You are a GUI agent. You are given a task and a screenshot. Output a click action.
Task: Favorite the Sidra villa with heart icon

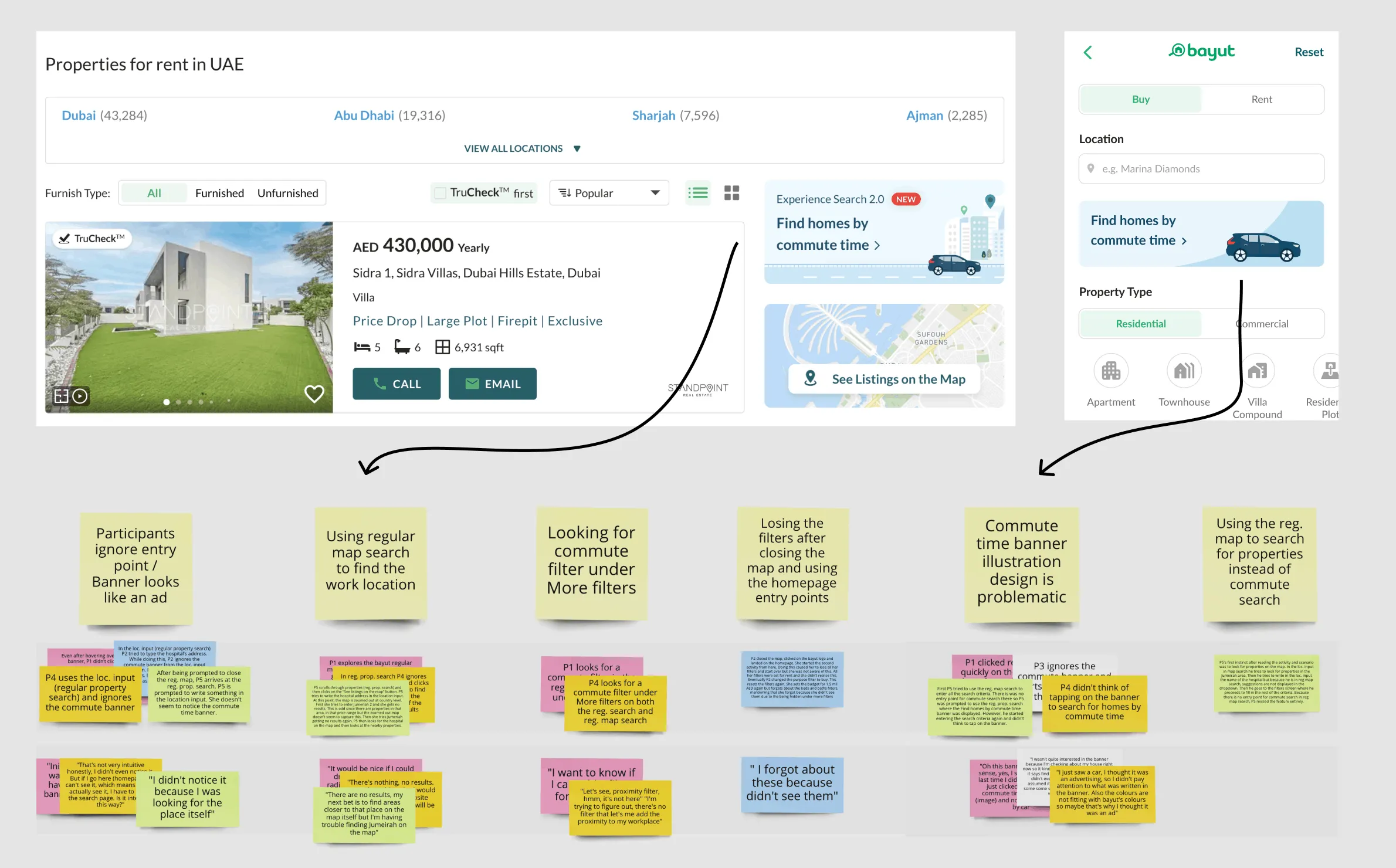(x=314, y=394)
